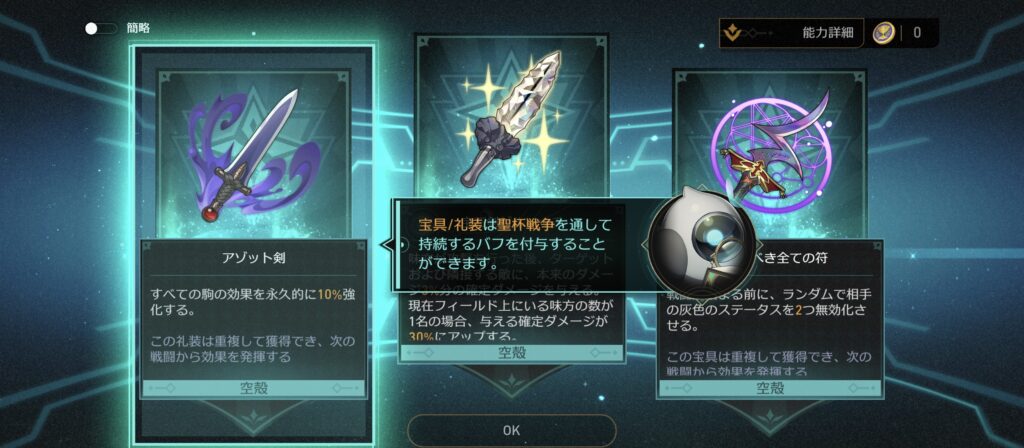Screen dimensions: 1024x448
Task: Confirm selection with the OK button
Action: tap(511, 430)
